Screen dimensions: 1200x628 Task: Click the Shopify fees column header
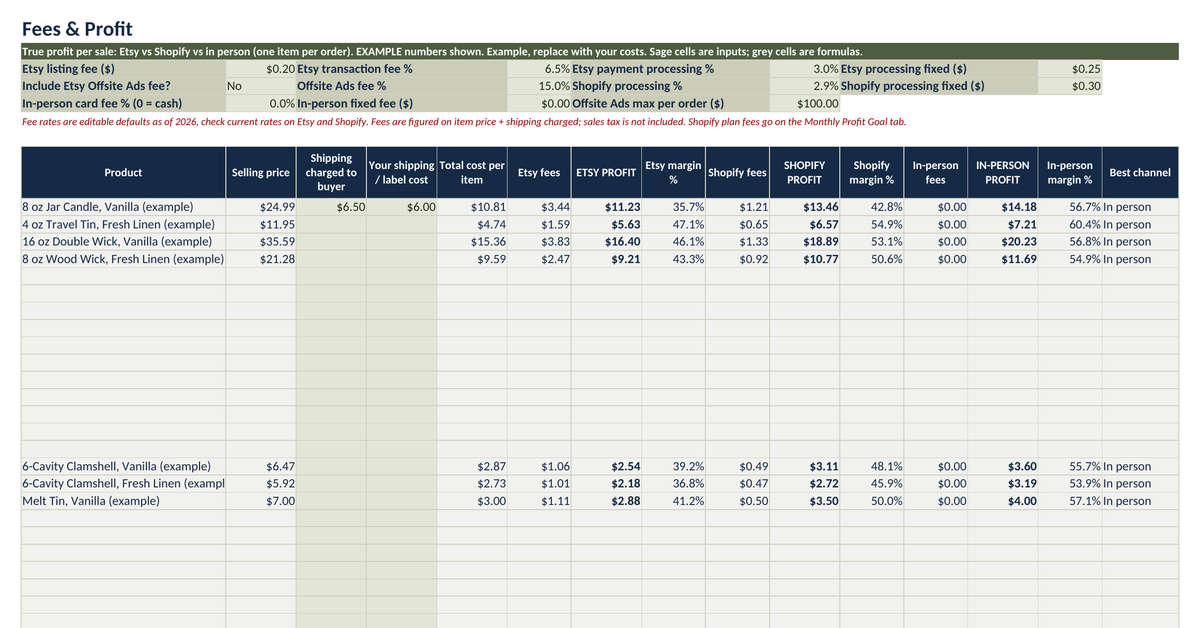coord(738,172)
